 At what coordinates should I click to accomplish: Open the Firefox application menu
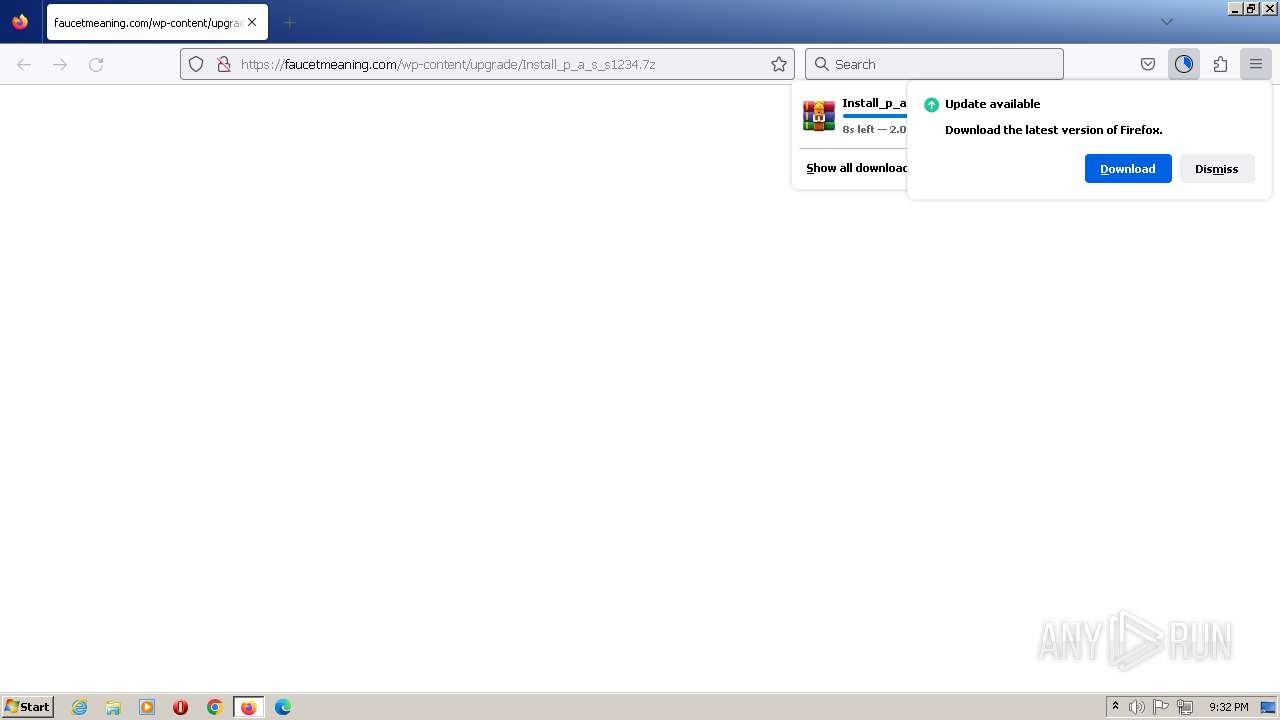pyautogui.click(x=1256, y=64)
